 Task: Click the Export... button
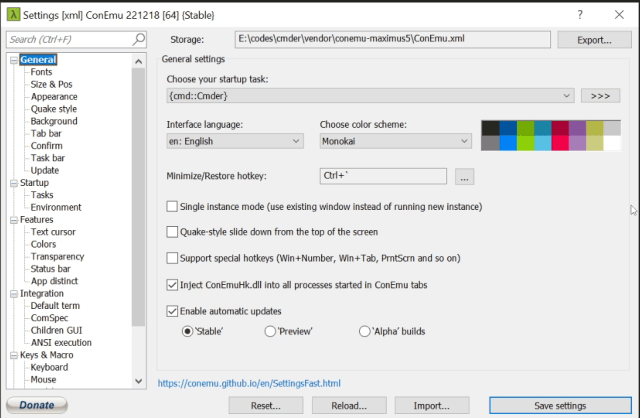coord(594,40)
